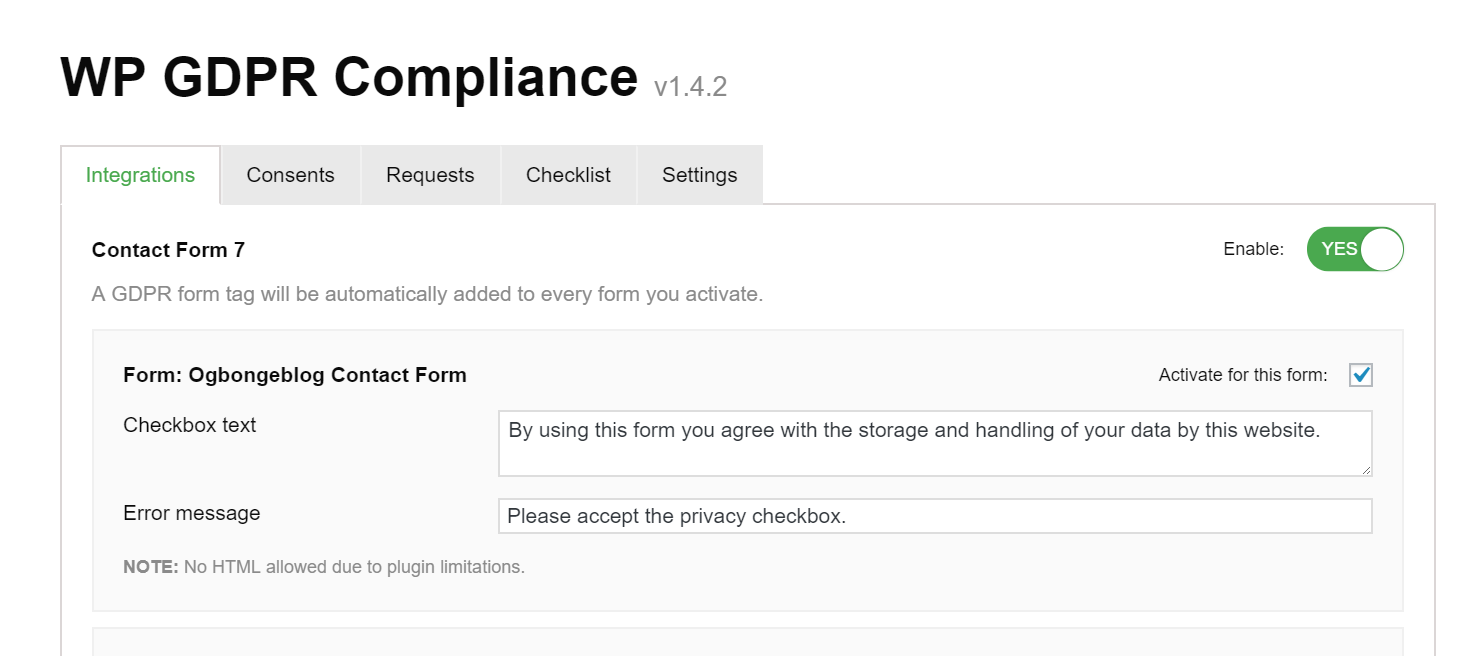Go to the Settings tab

tap(699, 174)
